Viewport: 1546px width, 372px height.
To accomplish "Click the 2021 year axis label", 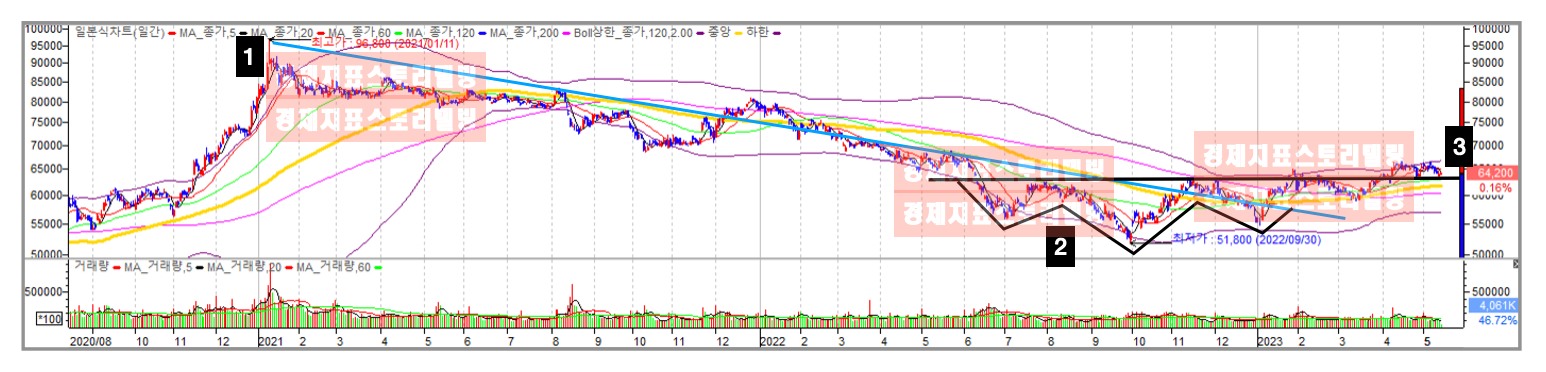I will coord(272,340).
